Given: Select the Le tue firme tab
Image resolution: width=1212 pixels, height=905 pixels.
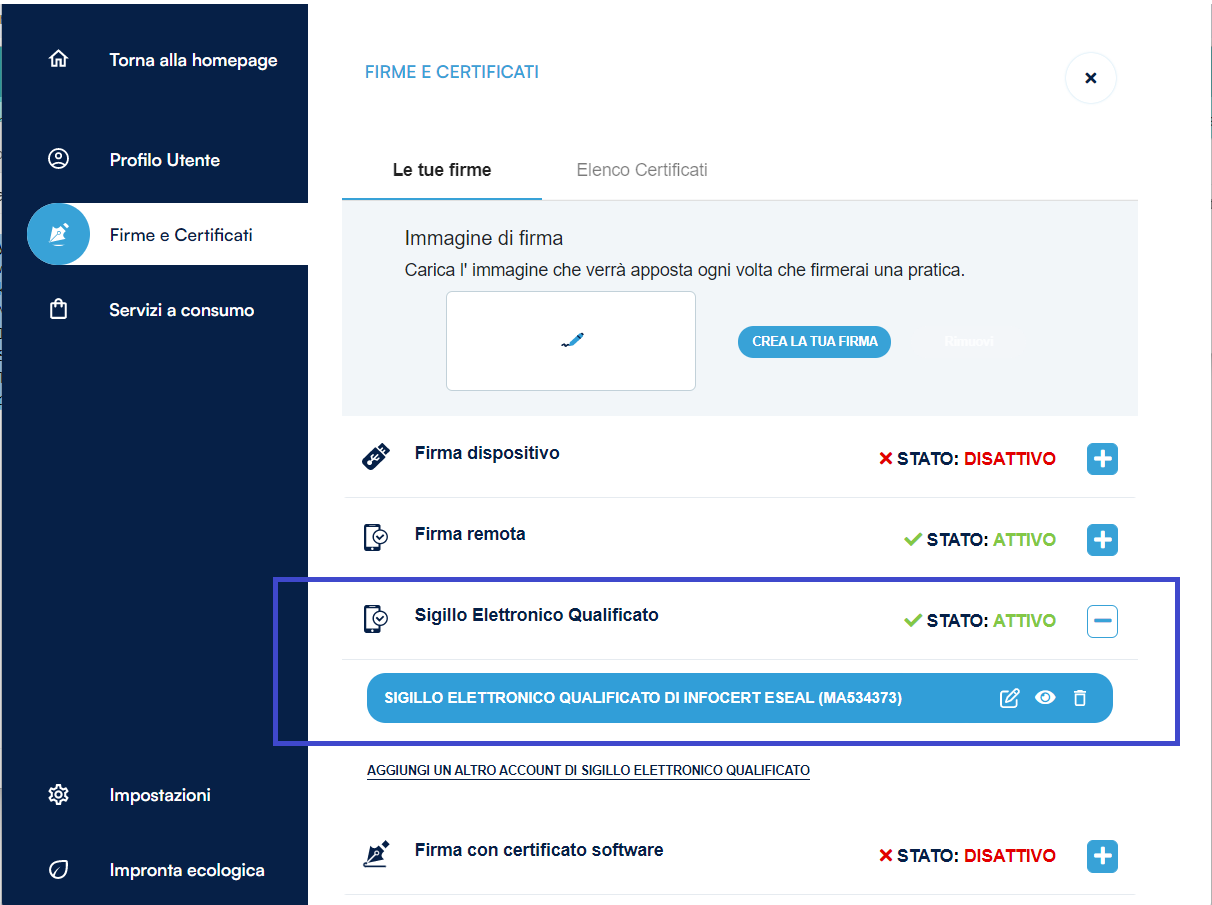Looking at the screenshot, I should (442, 170).
